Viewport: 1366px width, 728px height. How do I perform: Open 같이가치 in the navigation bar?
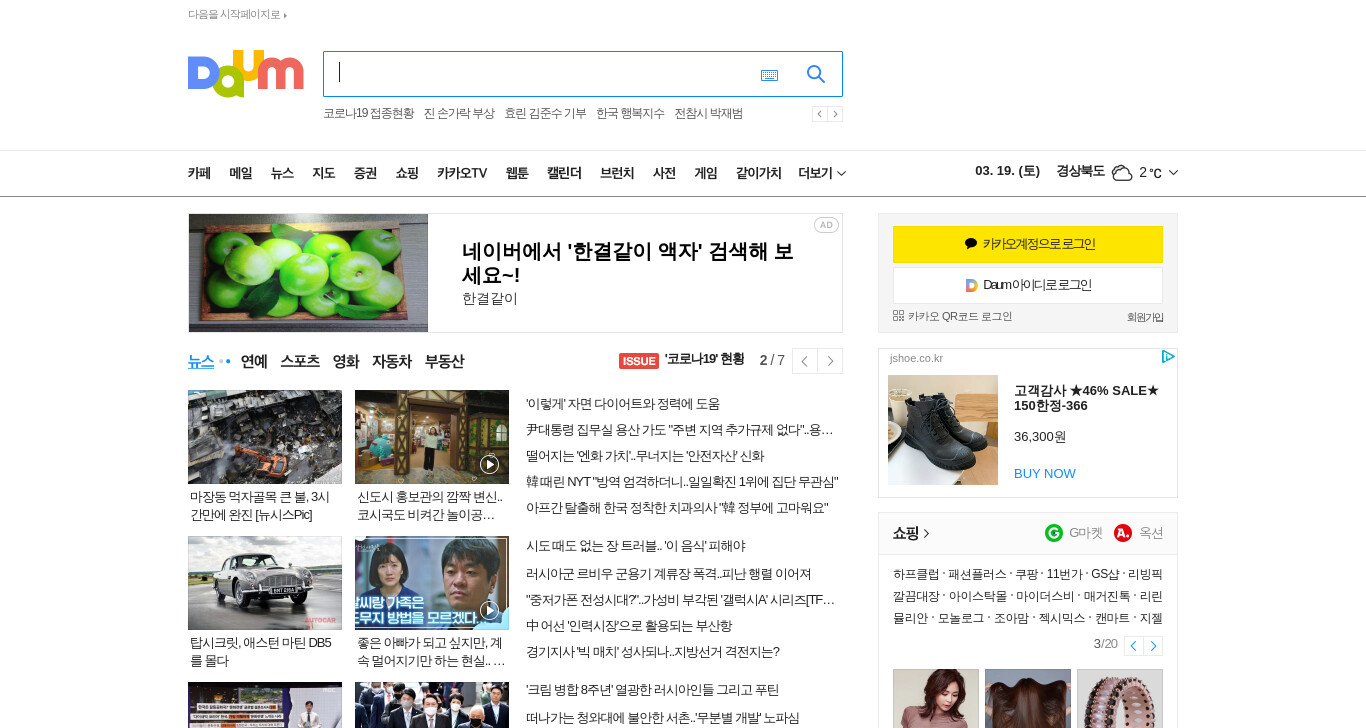(x=759, y=173)
